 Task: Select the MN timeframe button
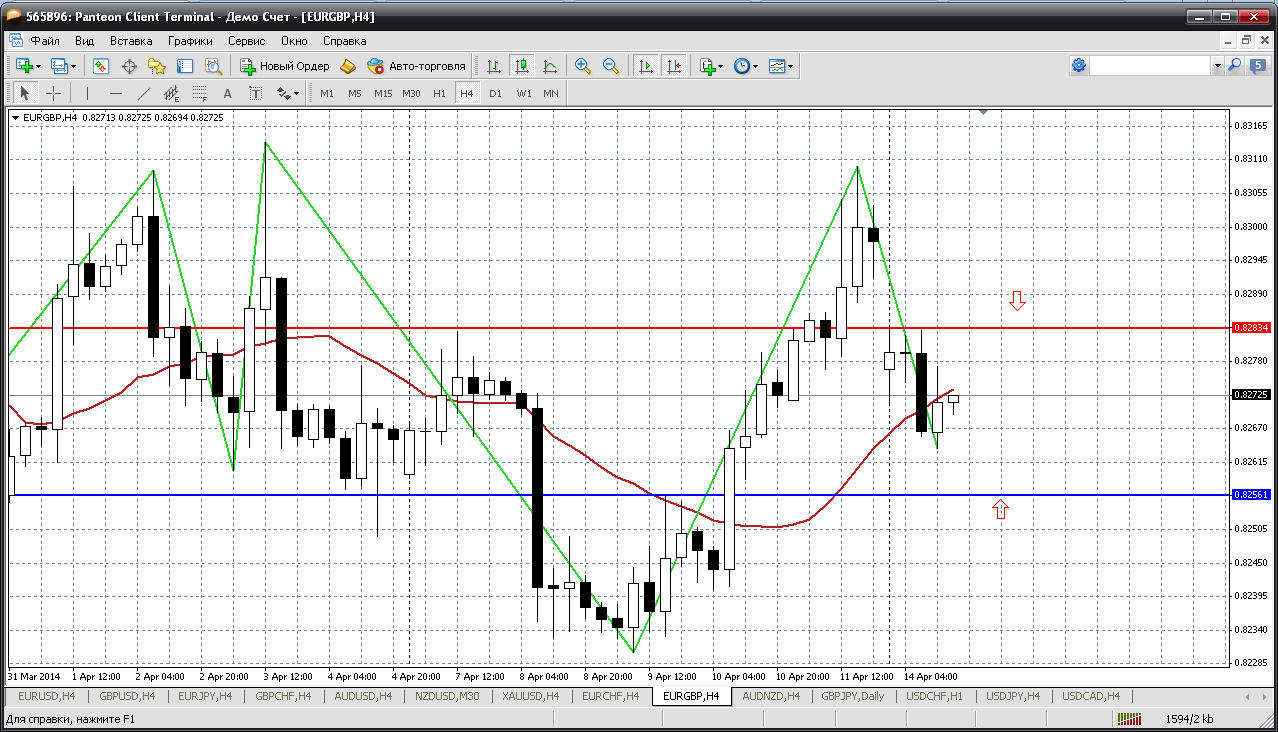(551, 93)
